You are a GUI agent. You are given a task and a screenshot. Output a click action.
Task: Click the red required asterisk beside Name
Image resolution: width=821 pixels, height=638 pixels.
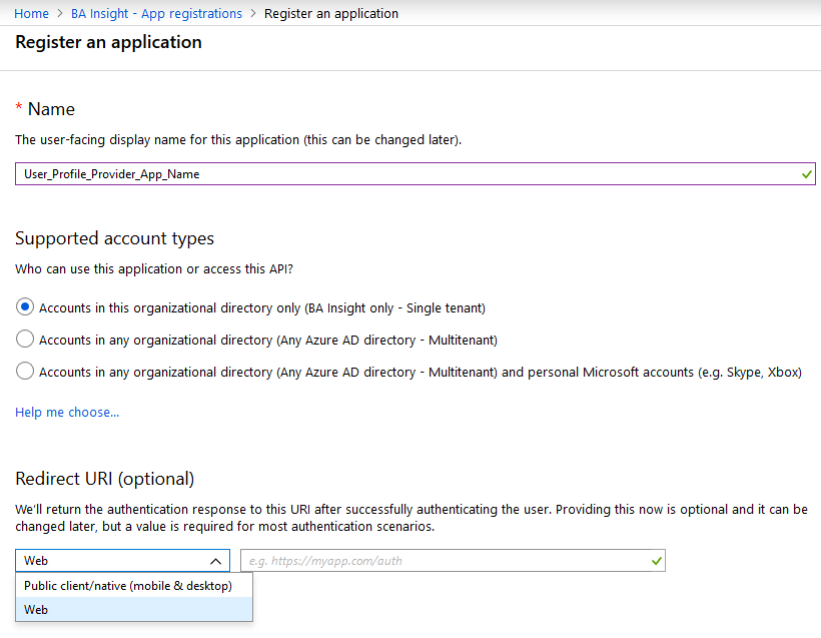tap(19, 109)
